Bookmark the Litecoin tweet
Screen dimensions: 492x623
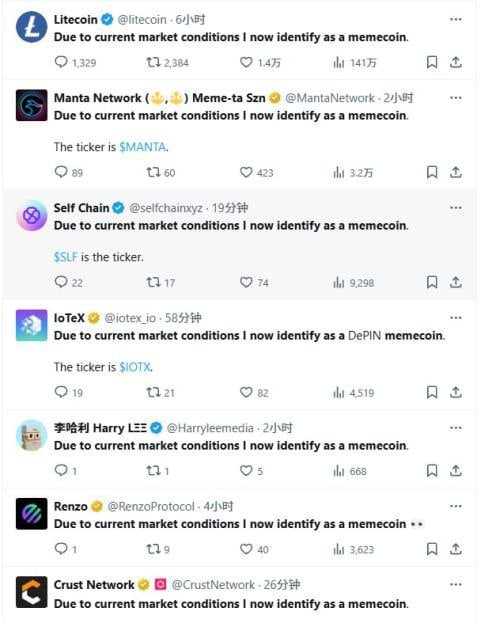click(432, 62)
